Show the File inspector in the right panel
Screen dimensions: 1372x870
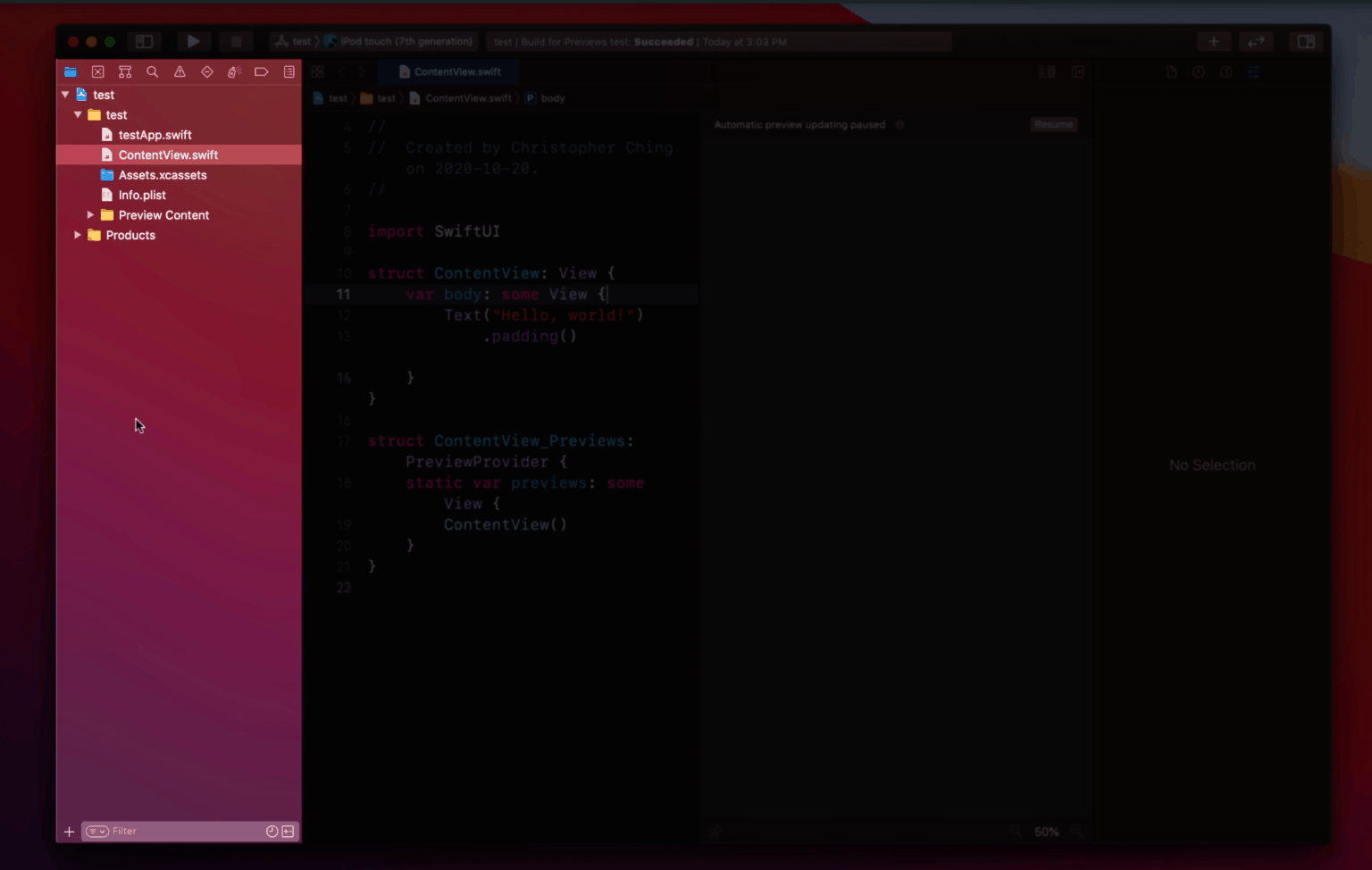pyautogui.click(x=1172, y=71)
